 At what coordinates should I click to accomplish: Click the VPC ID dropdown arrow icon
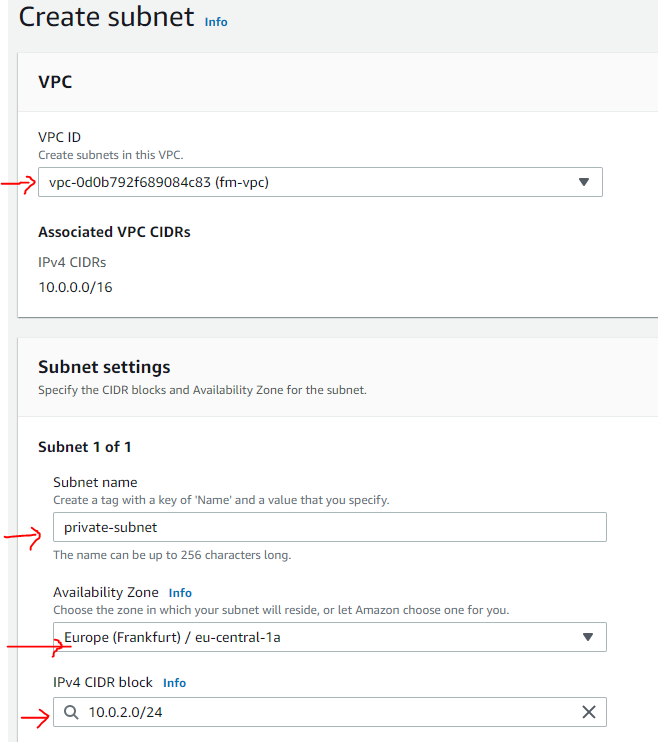(584, 182)
